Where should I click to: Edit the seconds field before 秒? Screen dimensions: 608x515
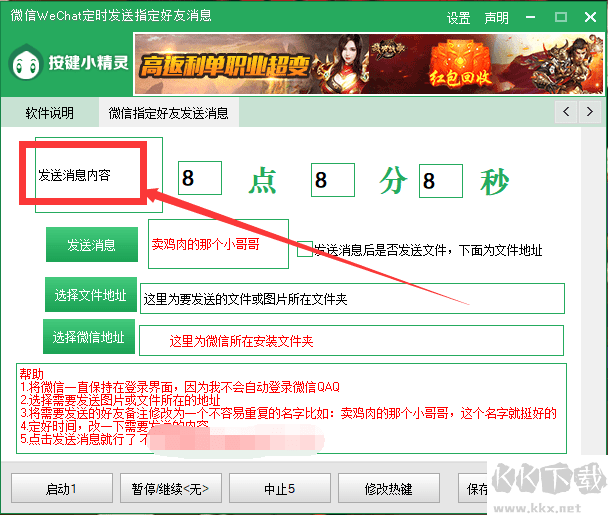tap(440, 181)
